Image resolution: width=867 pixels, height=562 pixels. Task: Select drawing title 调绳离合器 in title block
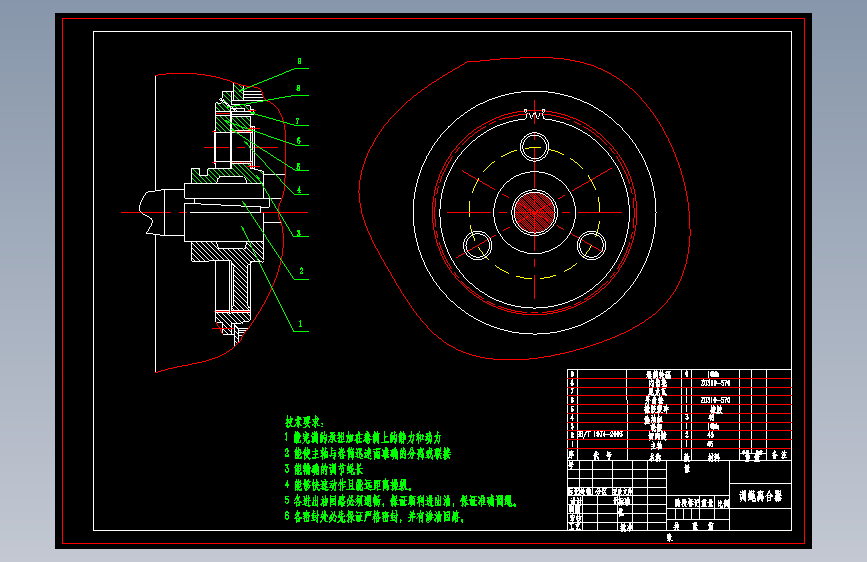pyautogui.click(x=761, y=496)
